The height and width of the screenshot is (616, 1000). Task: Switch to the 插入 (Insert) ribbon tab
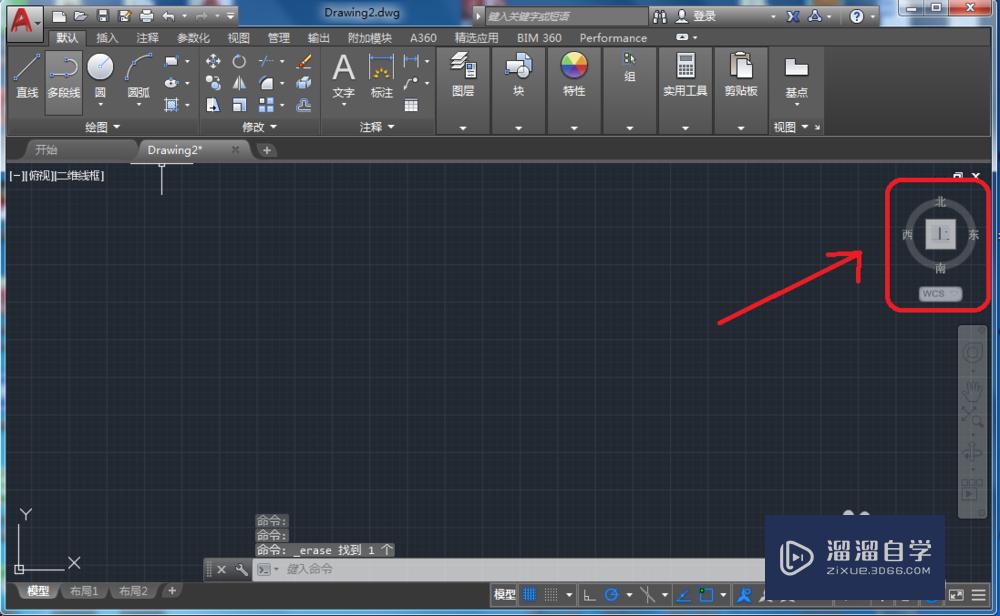107,38
